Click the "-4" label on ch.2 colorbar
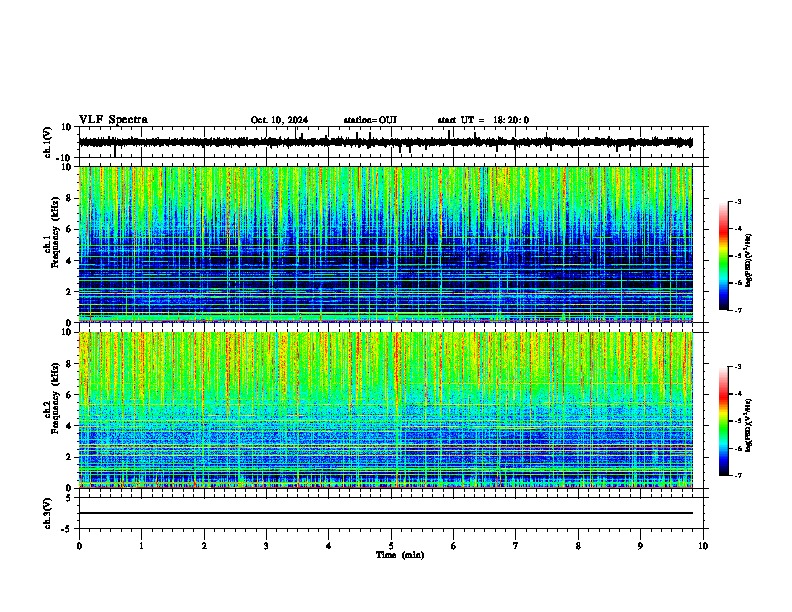 click(738, 394)
